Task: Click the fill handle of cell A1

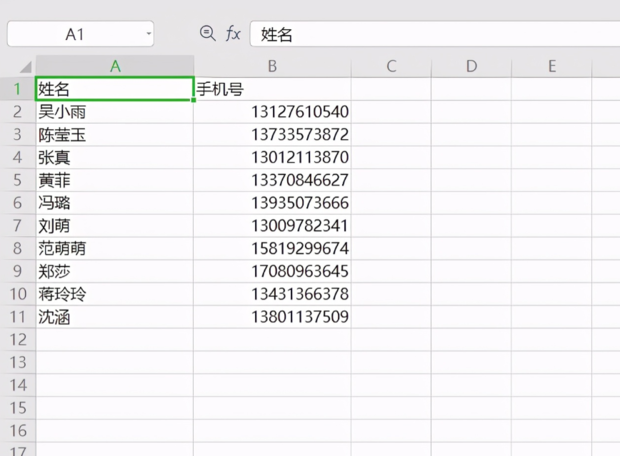Action: tap(193, 100)
